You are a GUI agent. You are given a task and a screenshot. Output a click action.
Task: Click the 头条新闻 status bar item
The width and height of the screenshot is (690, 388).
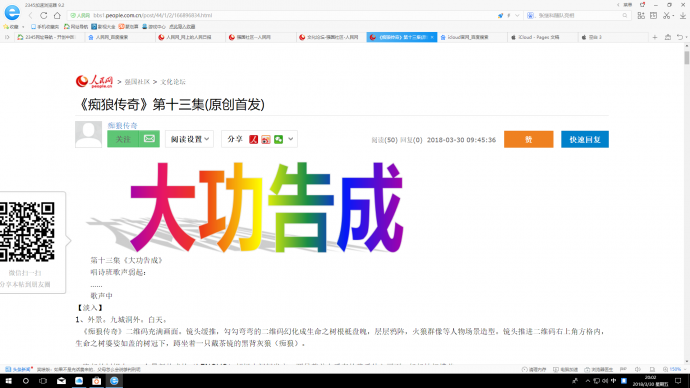[19, 370]
